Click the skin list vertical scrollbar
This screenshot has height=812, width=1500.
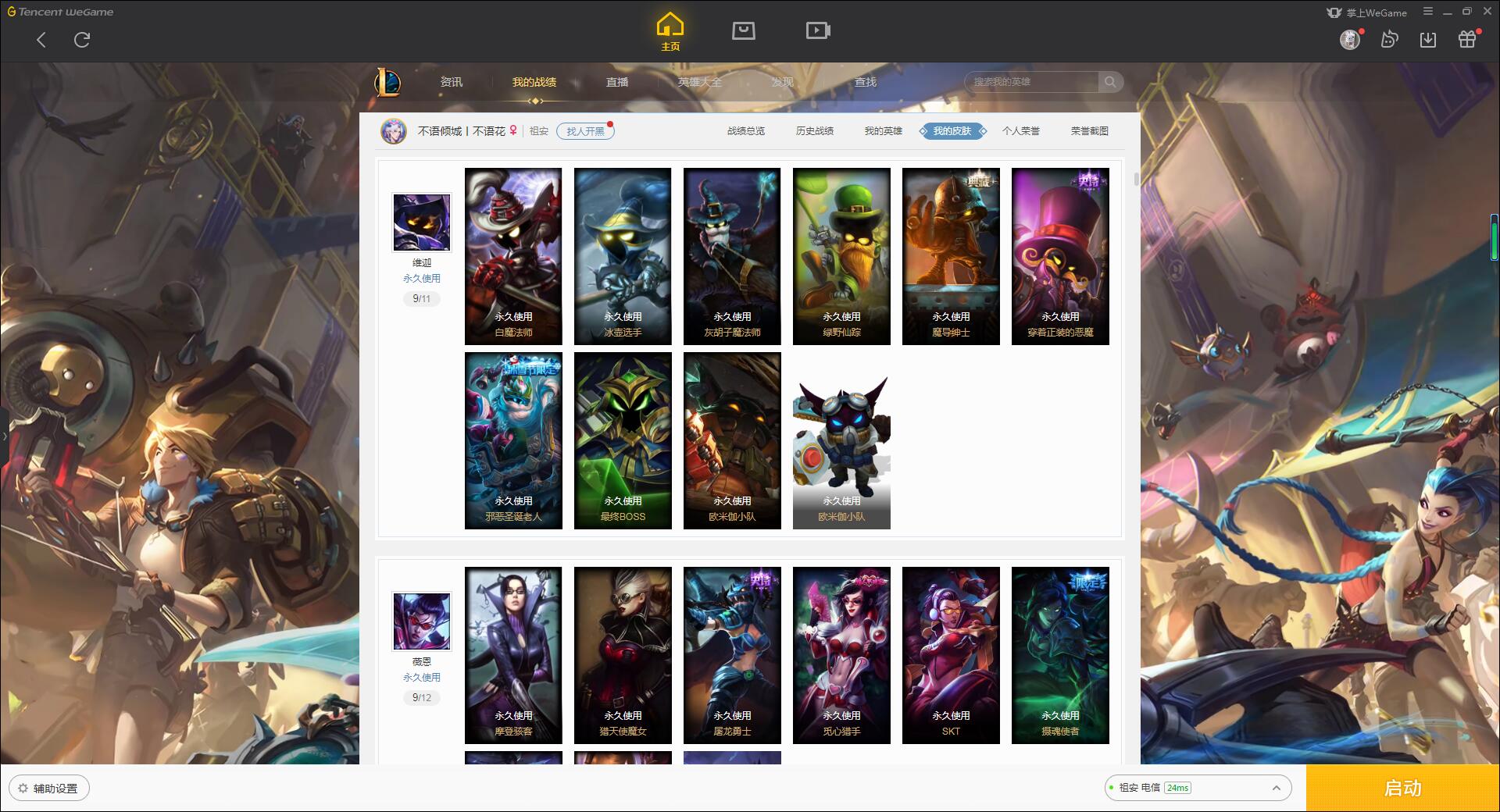pos(1137,178)
